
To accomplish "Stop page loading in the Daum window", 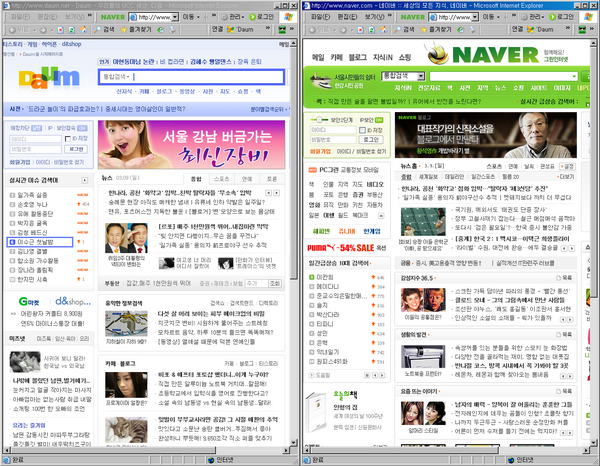I will [x=60, y=30].
